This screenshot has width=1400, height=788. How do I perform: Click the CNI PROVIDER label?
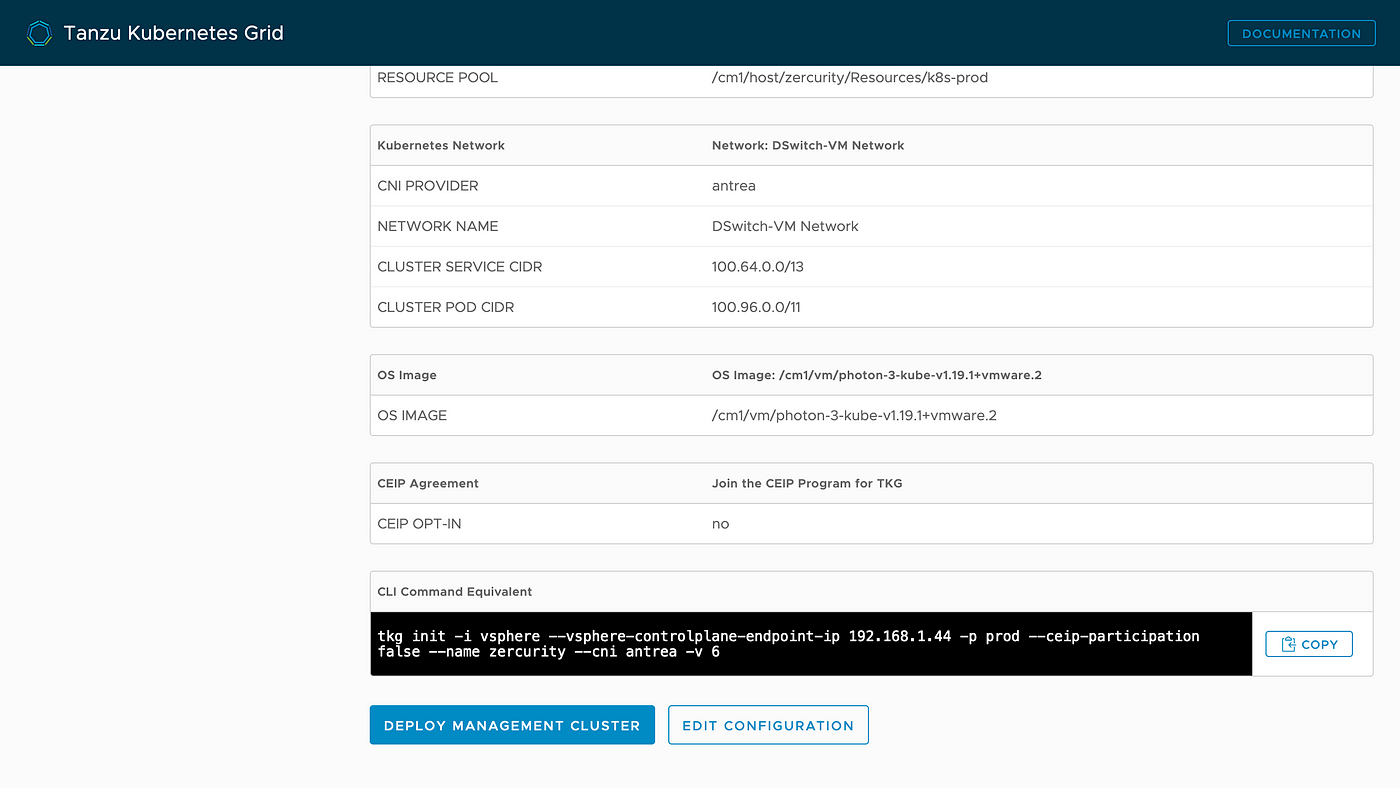[x=428, y=186]
